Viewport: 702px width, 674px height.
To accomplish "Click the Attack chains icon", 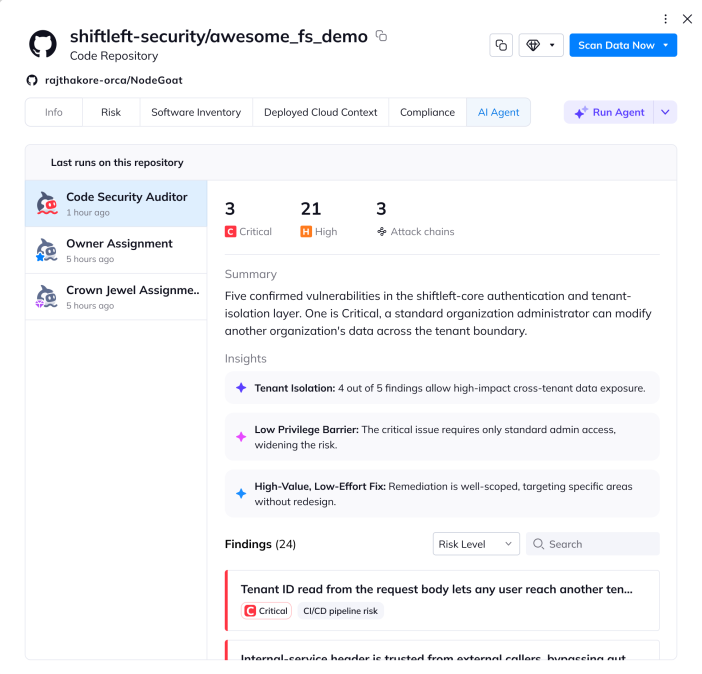I will 381,232.
